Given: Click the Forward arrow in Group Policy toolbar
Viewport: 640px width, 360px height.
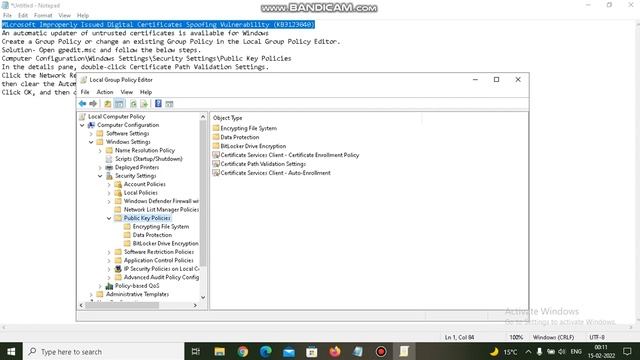Looking at the screenshot, I should 93,104.
